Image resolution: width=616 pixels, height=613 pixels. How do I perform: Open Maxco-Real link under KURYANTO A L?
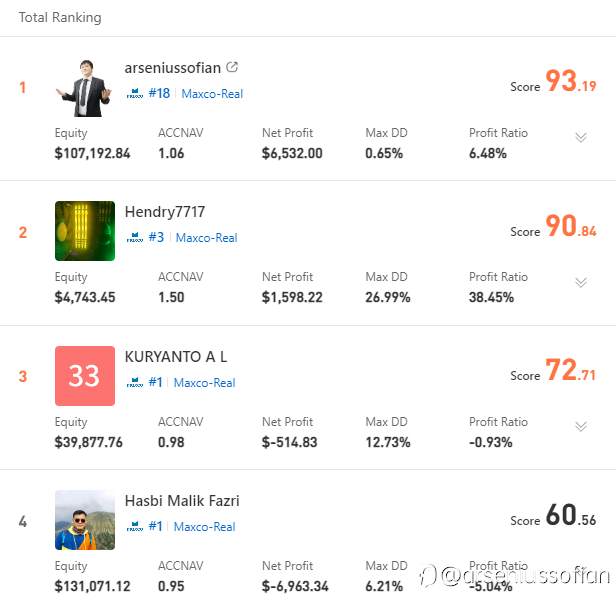(204, 382)
